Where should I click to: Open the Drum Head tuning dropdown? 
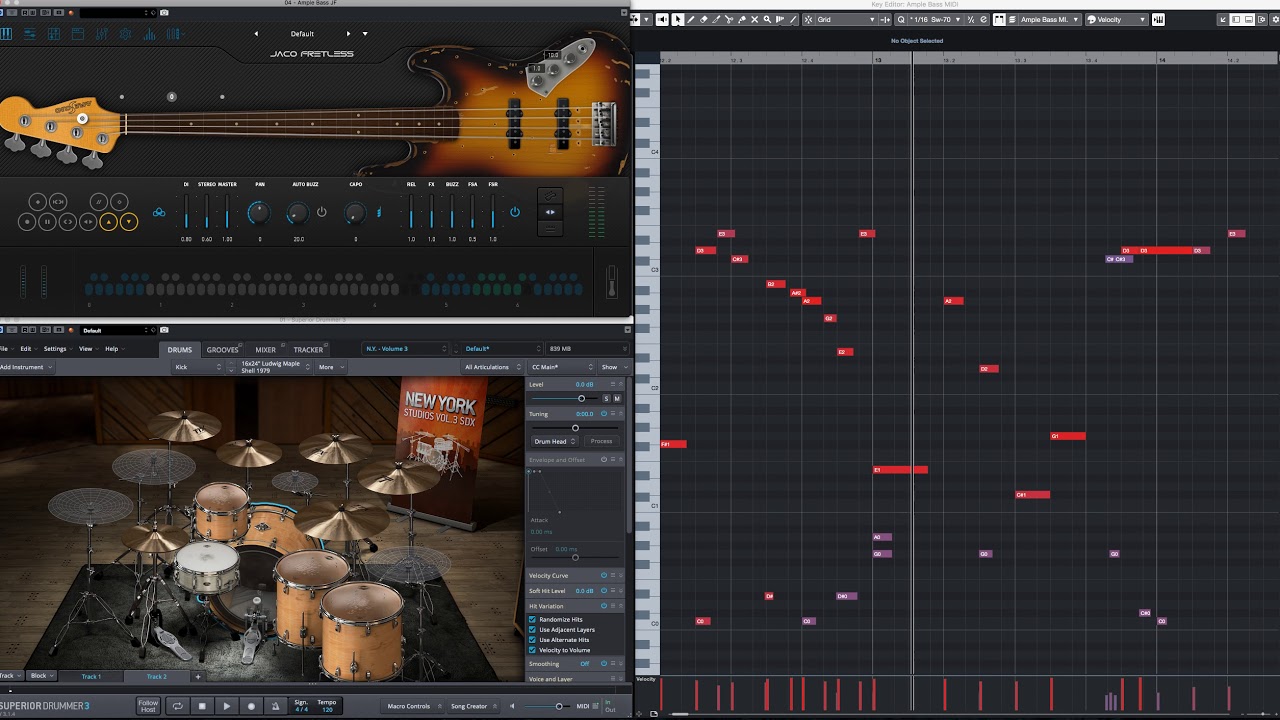(555, 441)
